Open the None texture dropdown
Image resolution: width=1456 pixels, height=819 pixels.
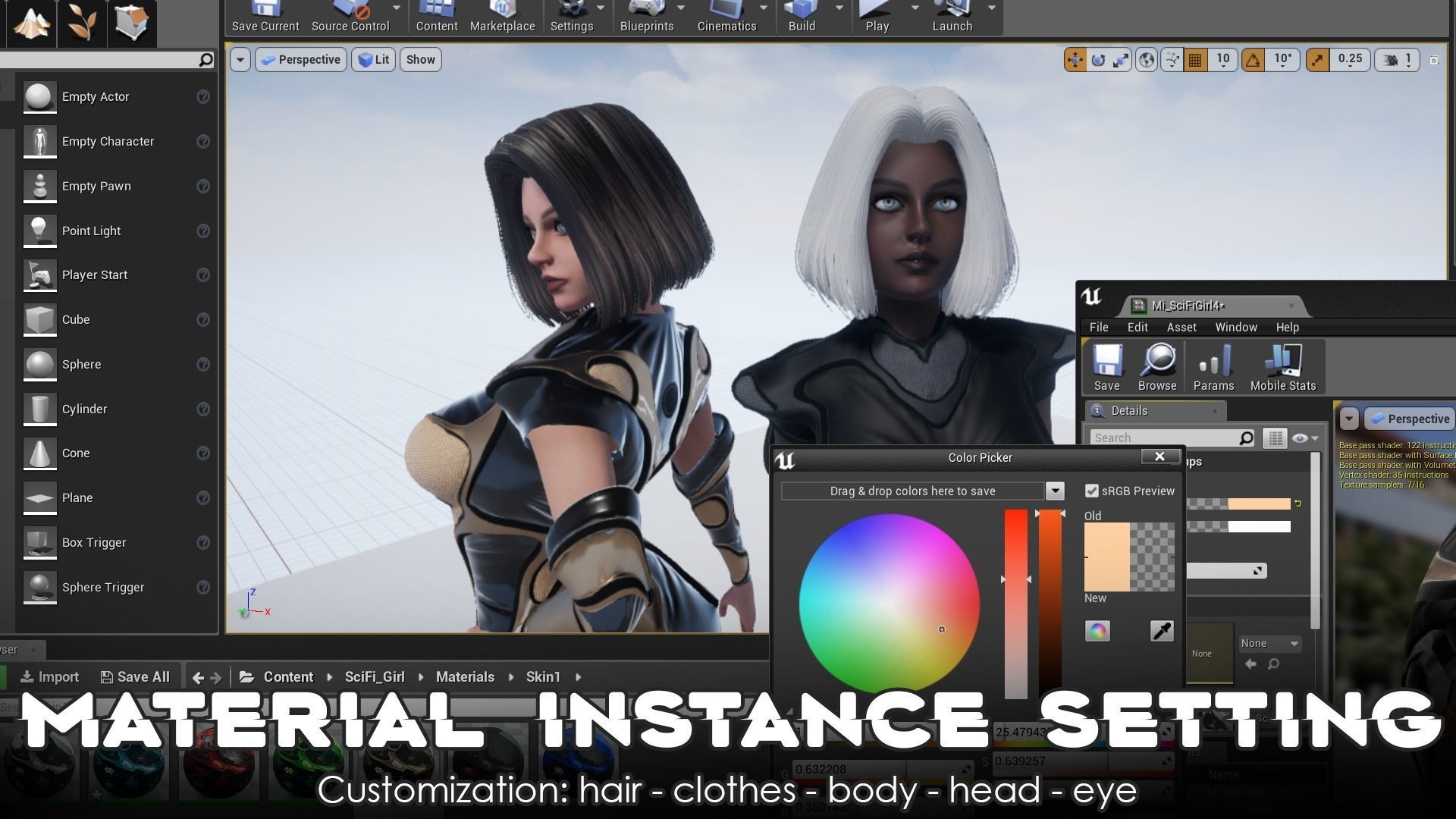(1270, 644)
